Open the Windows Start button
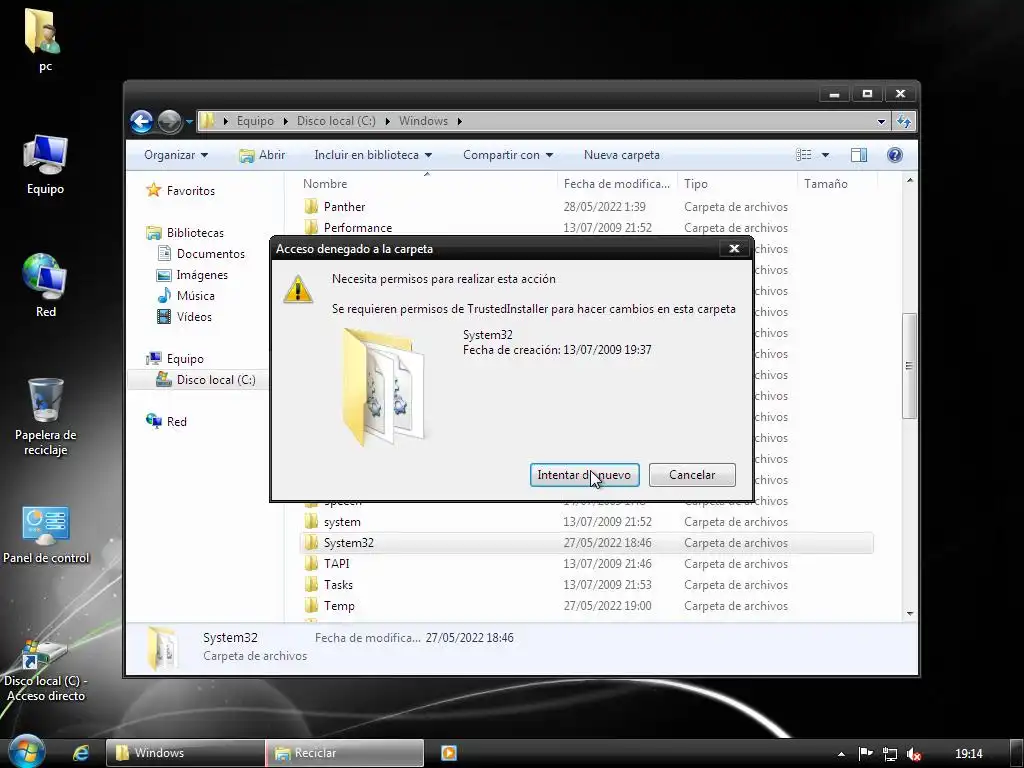 point(26,752)
